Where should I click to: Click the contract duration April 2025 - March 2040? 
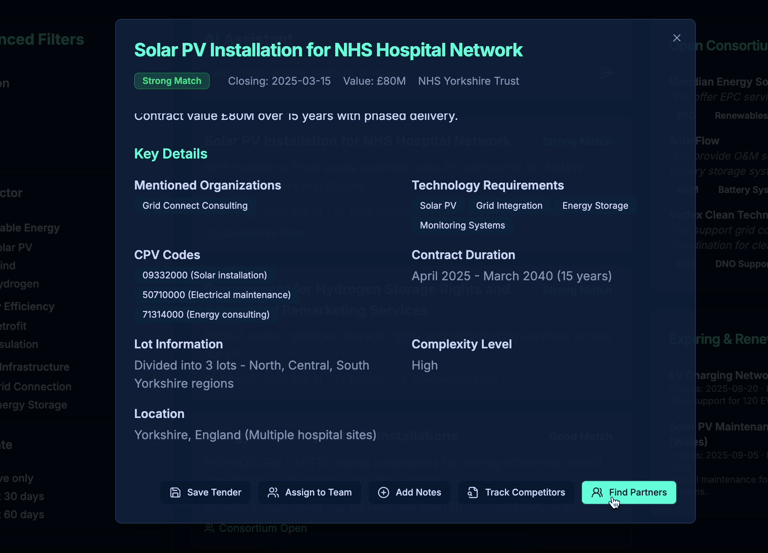511,276
